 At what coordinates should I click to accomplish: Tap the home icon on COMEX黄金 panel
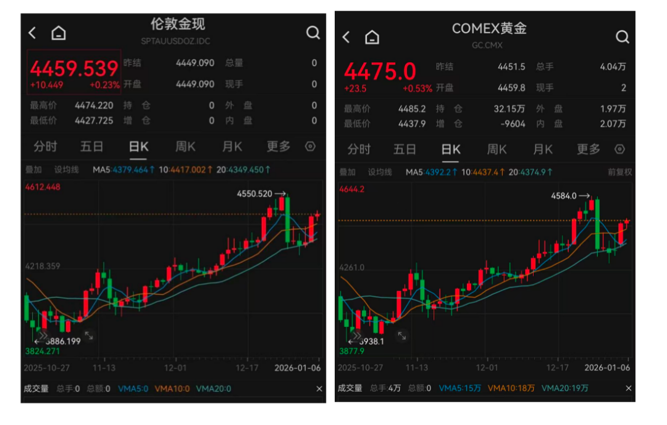[372, 37]
